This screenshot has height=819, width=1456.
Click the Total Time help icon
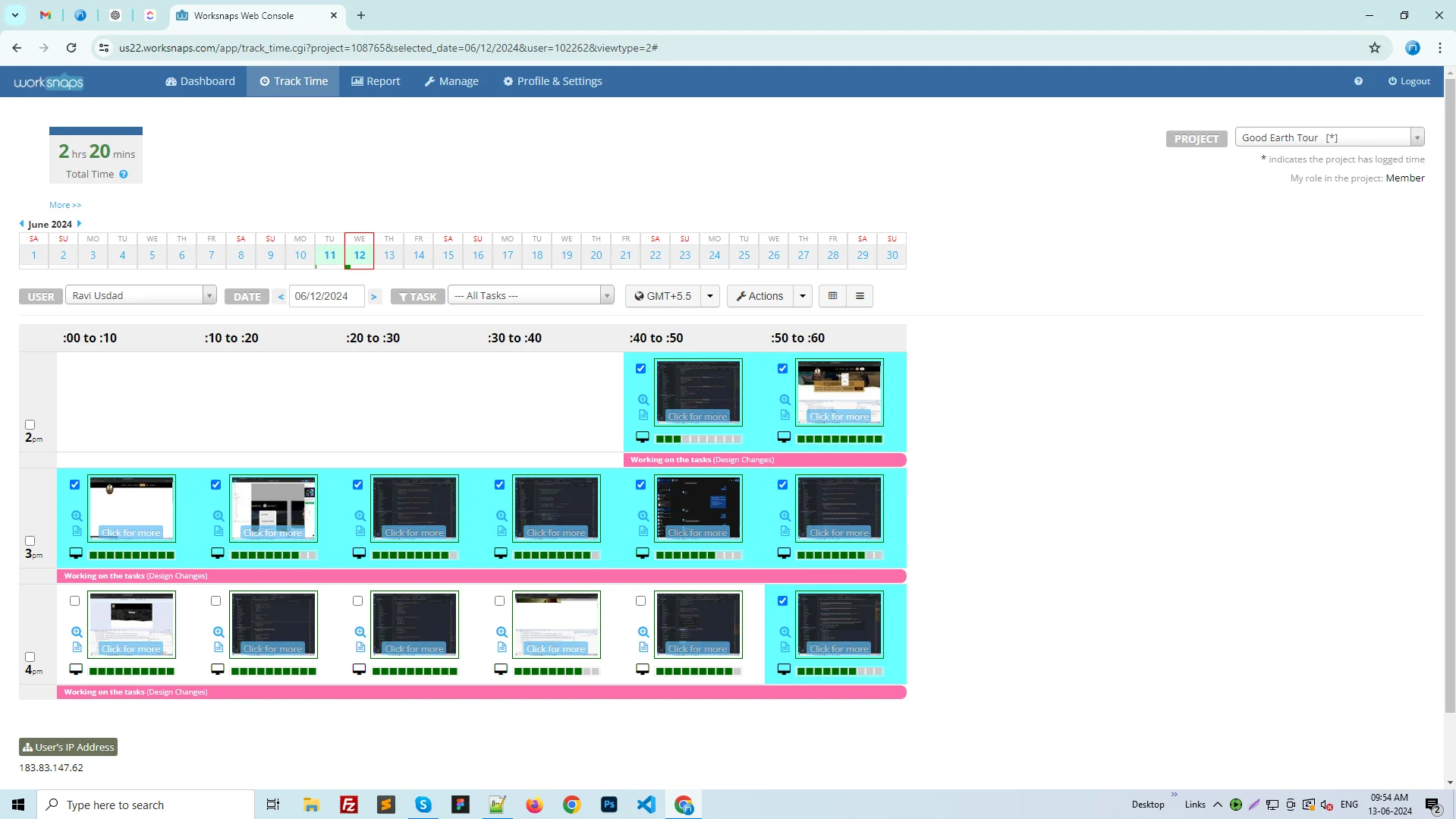124,175
